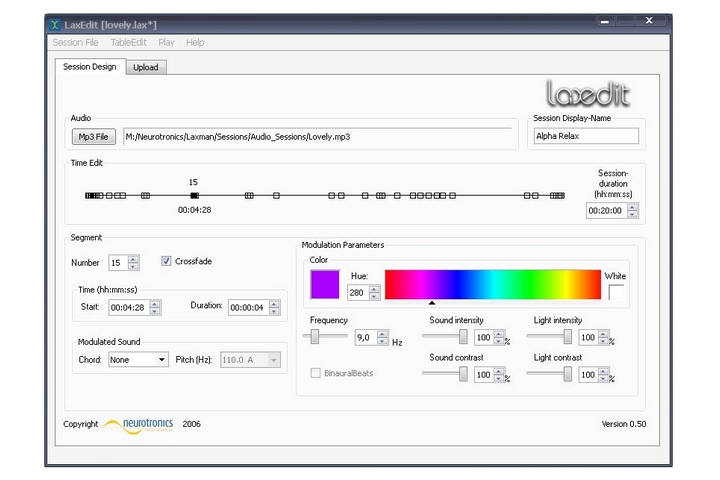Click the LaxEdit logo at top right
Image resolution: width=720 pixels, height=480 pixels.
[588, 94]
